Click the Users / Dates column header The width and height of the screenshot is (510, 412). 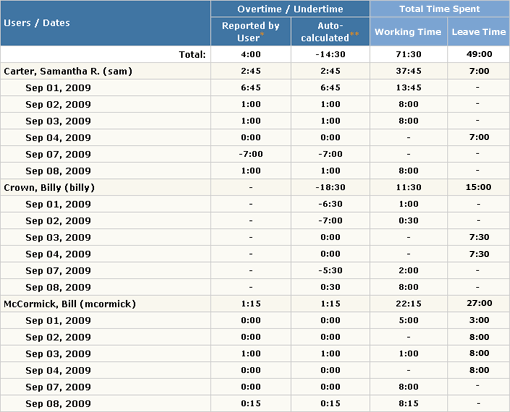pos(105,23)
